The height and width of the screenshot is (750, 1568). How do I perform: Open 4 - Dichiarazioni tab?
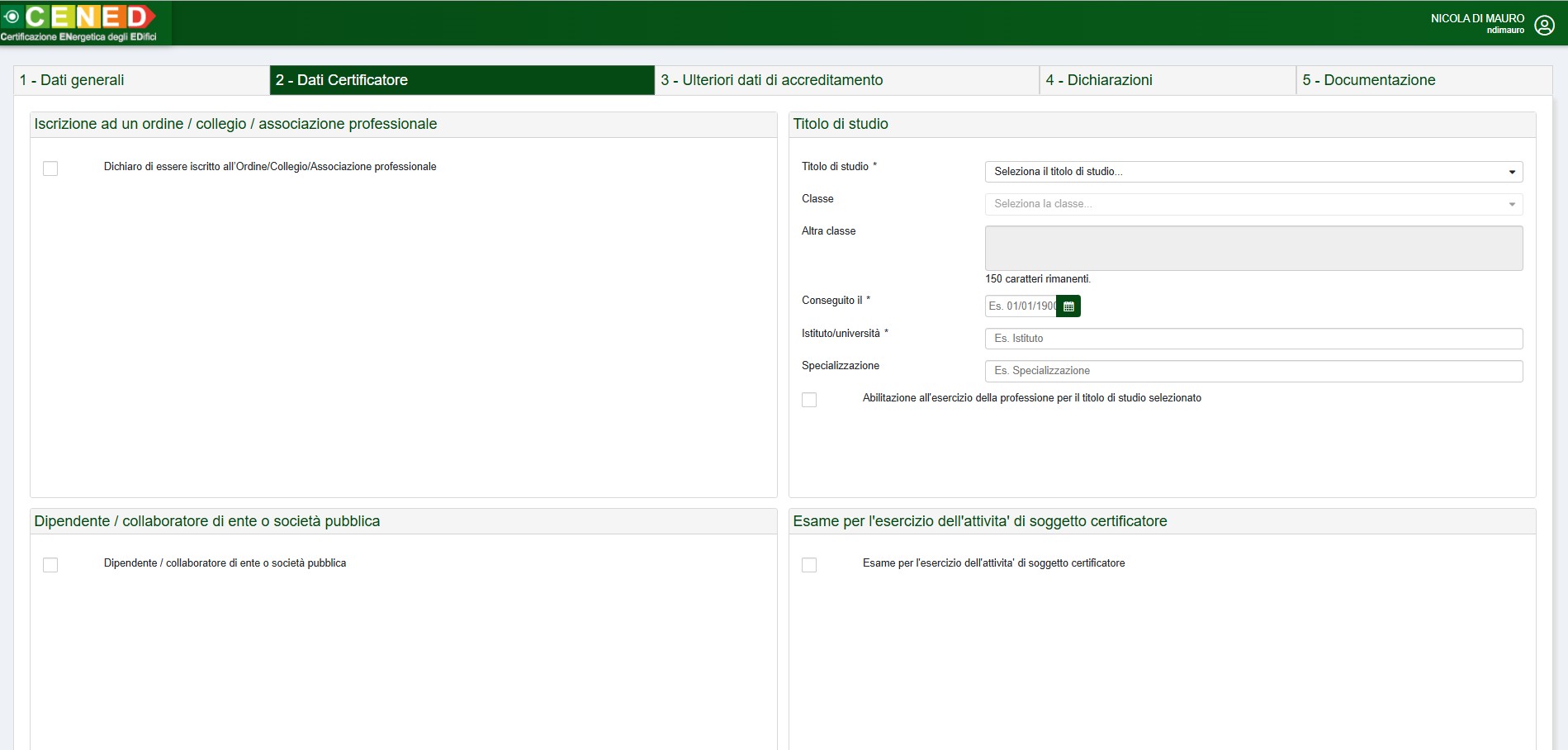point(1168,80)
